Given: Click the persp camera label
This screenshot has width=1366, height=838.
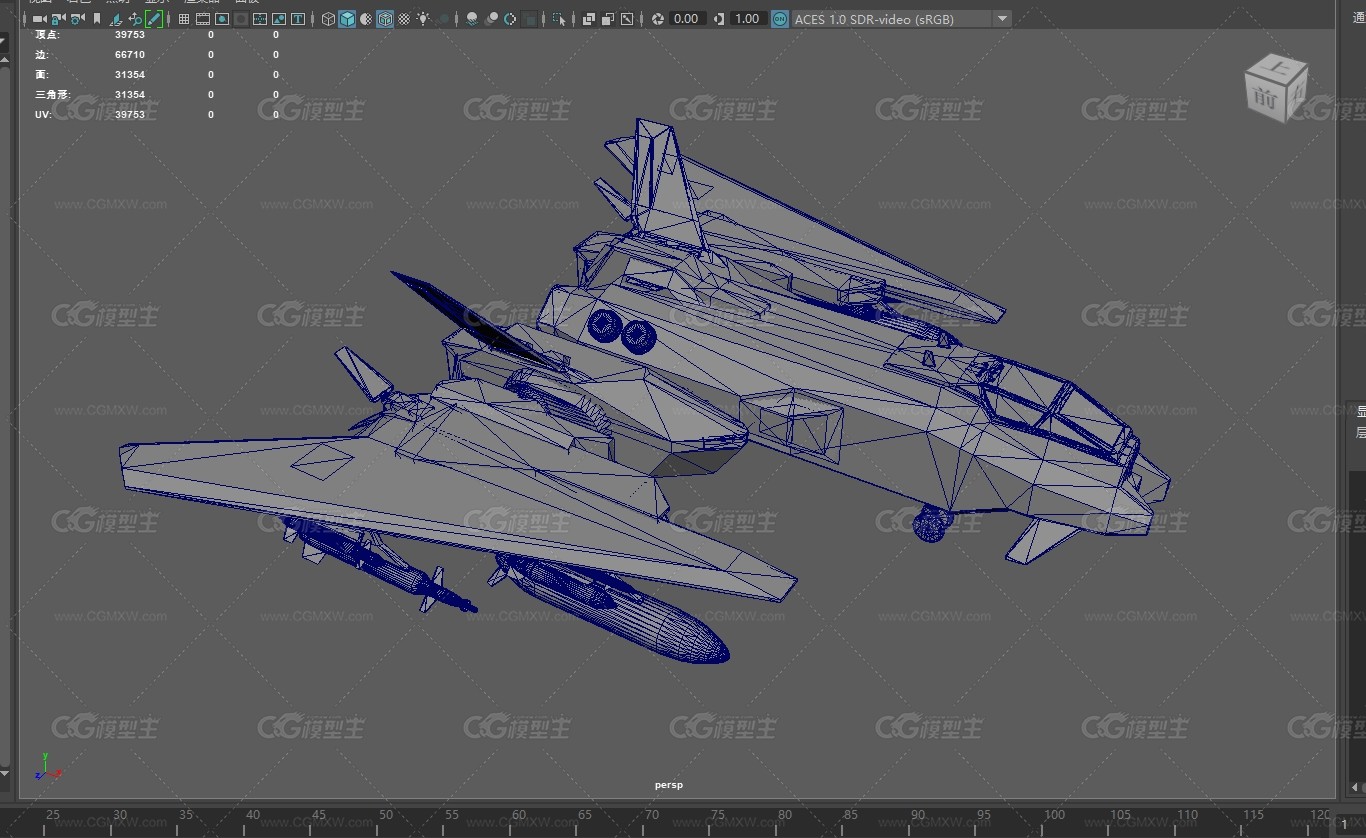Looking at the screenshot, I should click(669, 785).
